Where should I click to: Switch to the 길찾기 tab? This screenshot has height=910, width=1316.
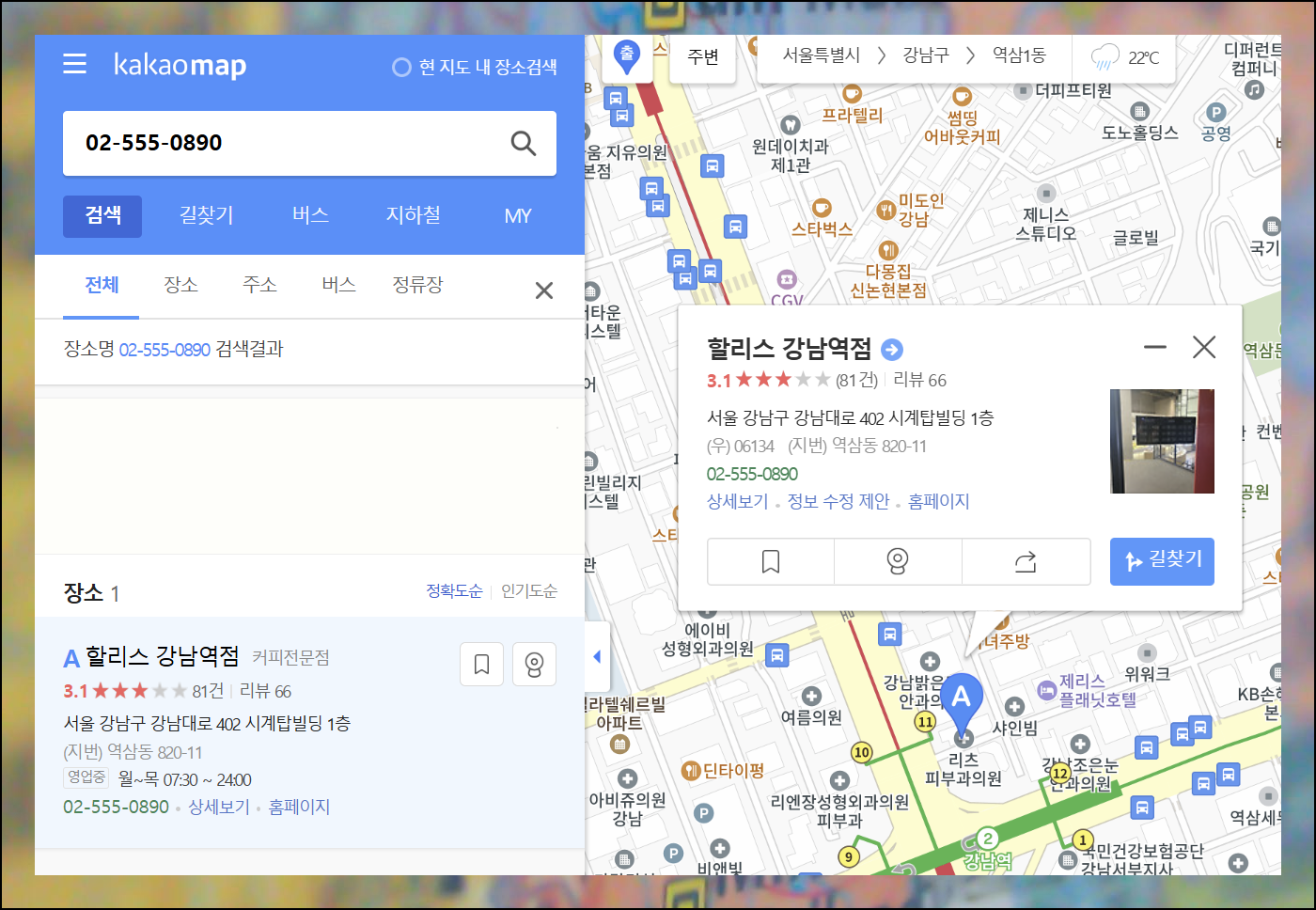click(207, 215)
